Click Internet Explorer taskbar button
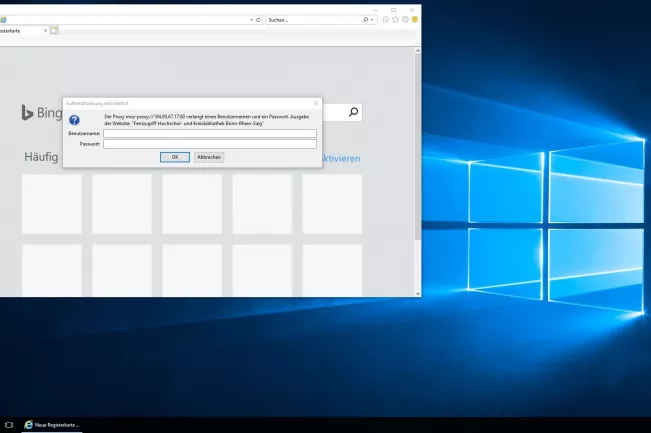Screen dimensions: 651x433 point(52,425)
